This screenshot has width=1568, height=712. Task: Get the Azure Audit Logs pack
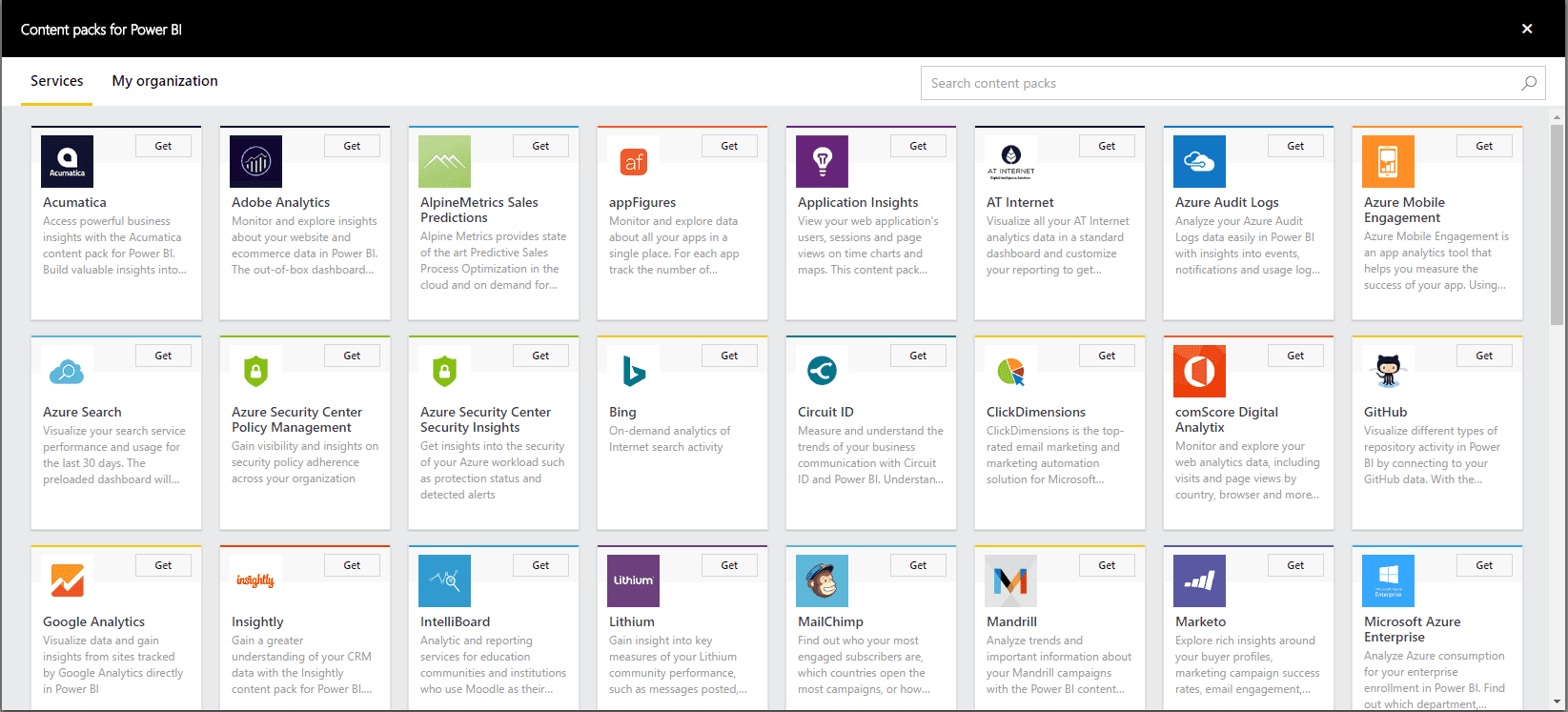click(1295, 146)
